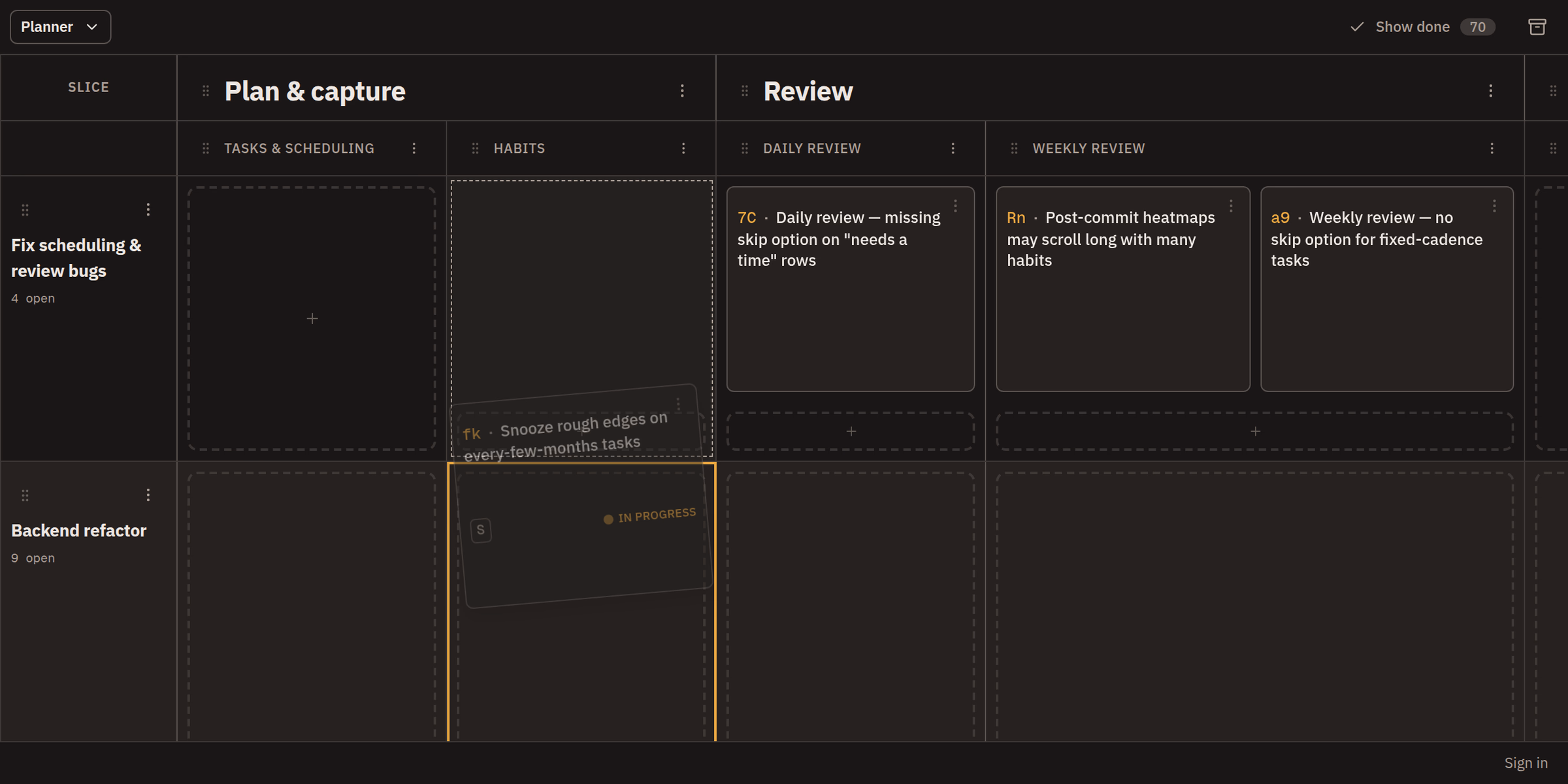Screen dimensions: 1568x784
Task: Grab Weekly Review drag handle
Action: point(1015,148)
